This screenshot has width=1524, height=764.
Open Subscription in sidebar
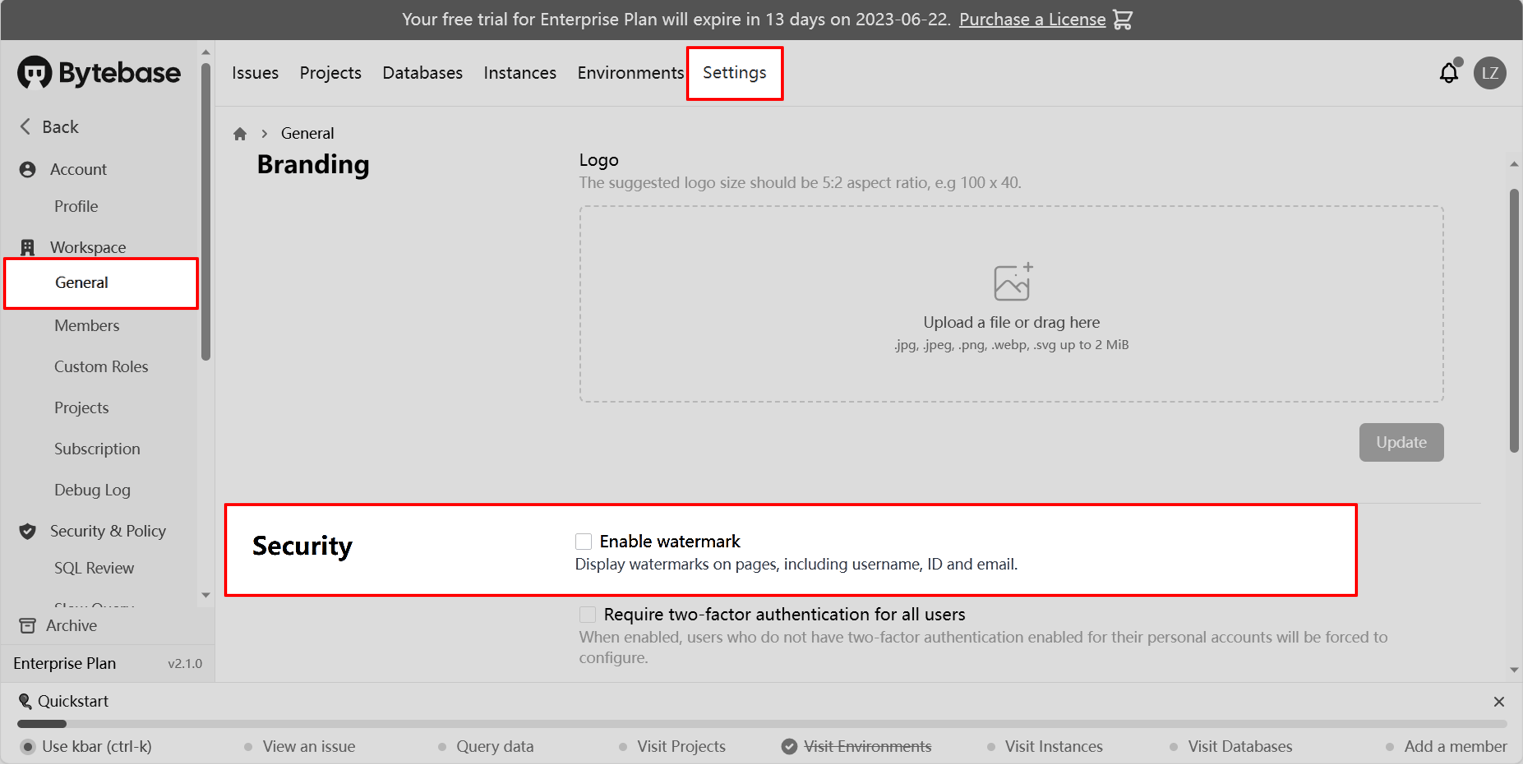tap(97, 449)
